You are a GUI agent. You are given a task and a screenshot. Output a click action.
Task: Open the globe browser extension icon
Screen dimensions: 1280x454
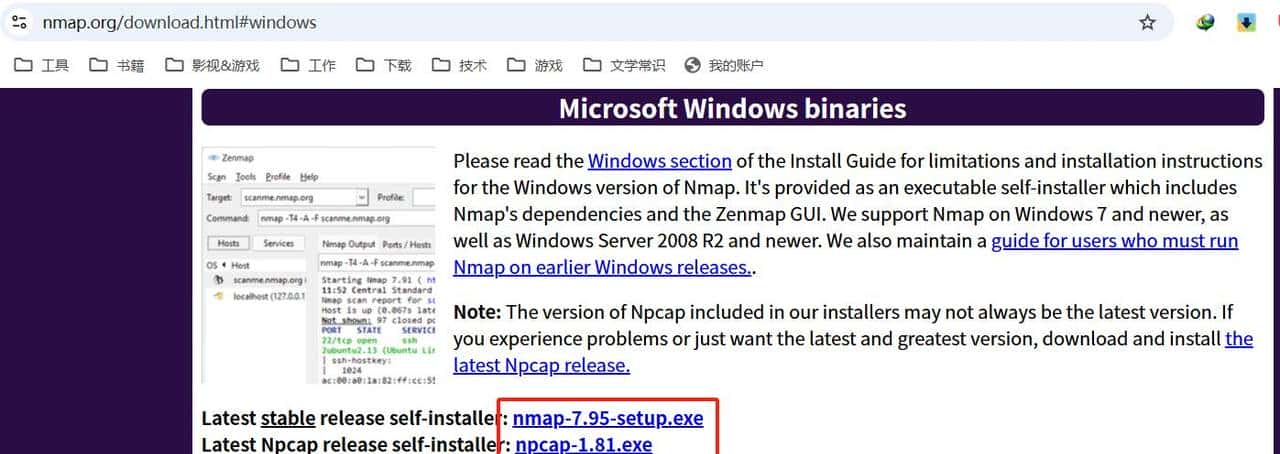point(1206,22)
